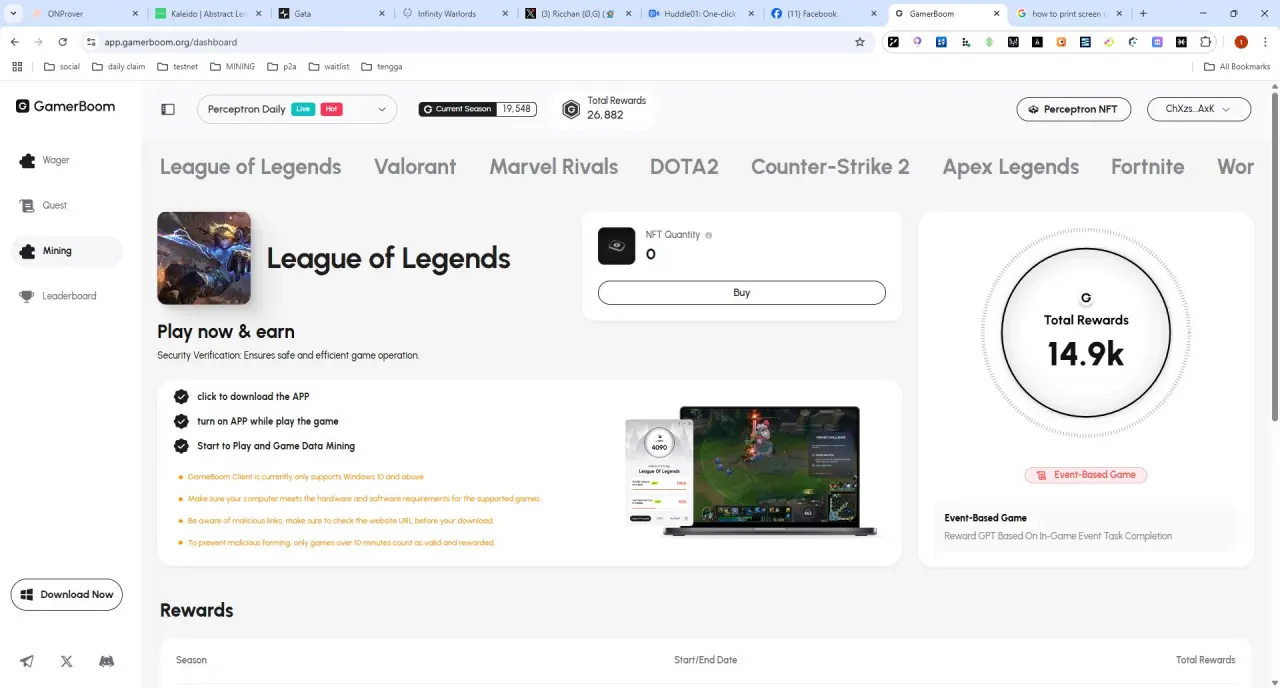
Task: Click the page vertical scrollbar
Action: click(x=1274, y=255)
